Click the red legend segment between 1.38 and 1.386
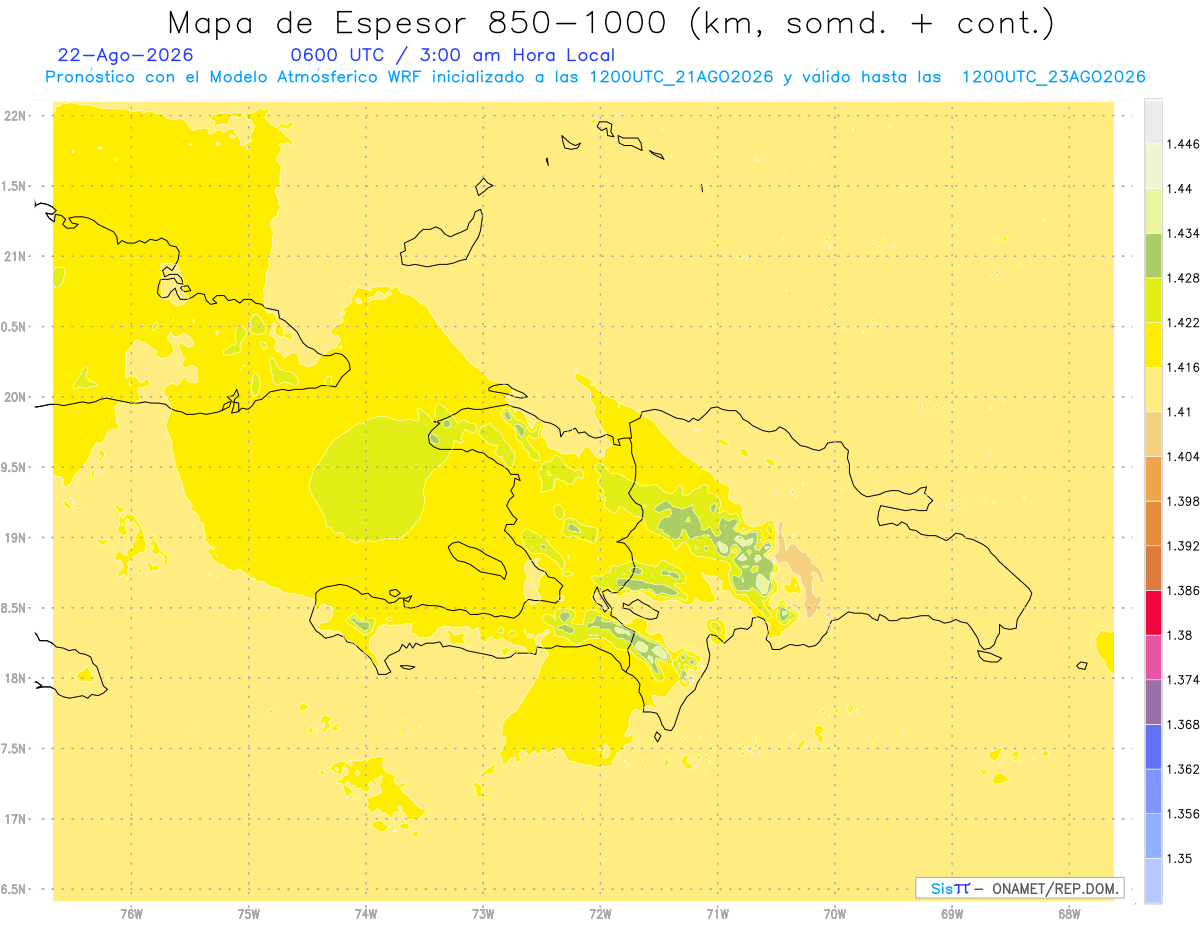This screenshot has height=927, width=1200. [x=1153, y=612]
